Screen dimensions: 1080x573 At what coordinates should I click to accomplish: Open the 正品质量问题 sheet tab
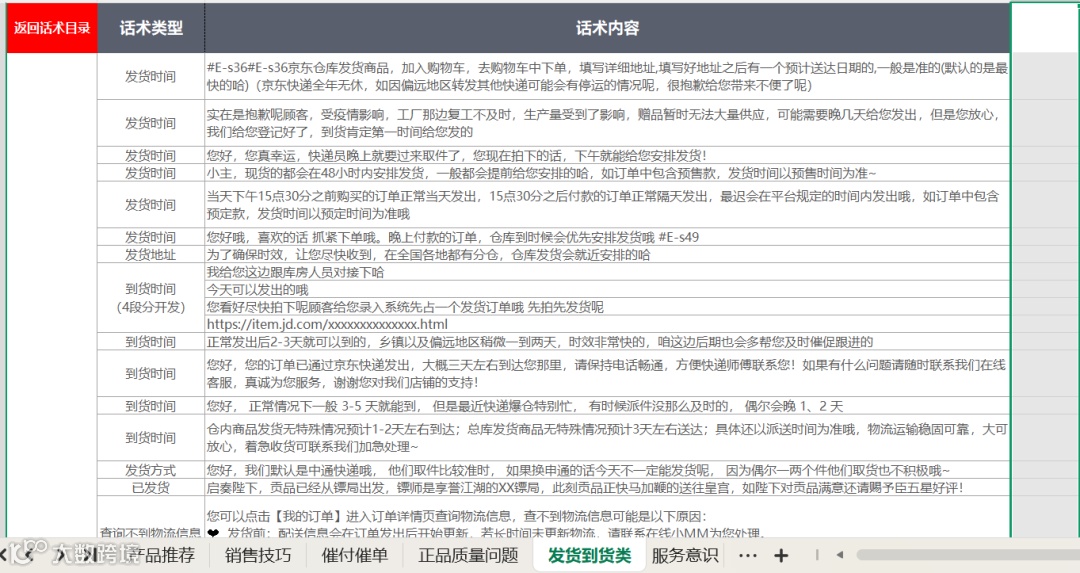(468, 555)
